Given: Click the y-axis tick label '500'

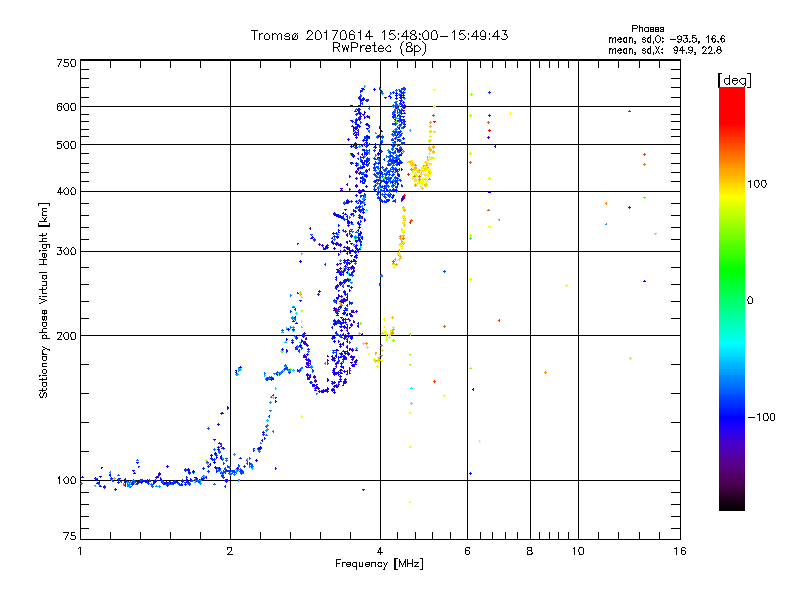Looking at the screenshot, I should click(66, 145).
